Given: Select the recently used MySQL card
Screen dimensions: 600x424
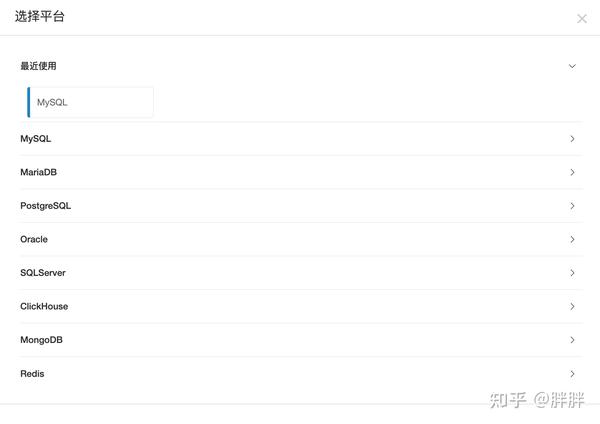Looking at the screenshot, I should [x=90, y=102].
